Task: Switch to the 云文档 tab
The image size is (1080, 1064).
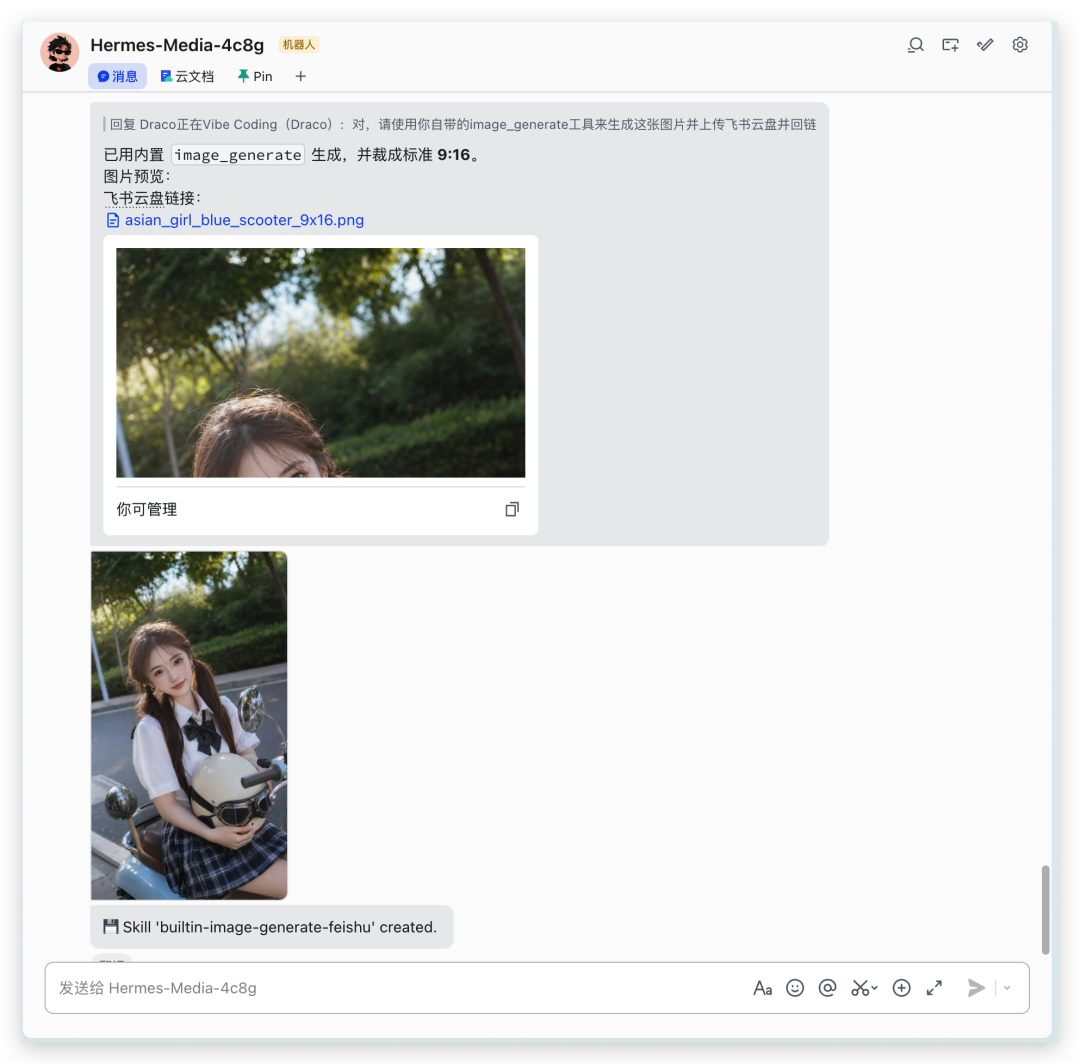Action: pos(186,76)
